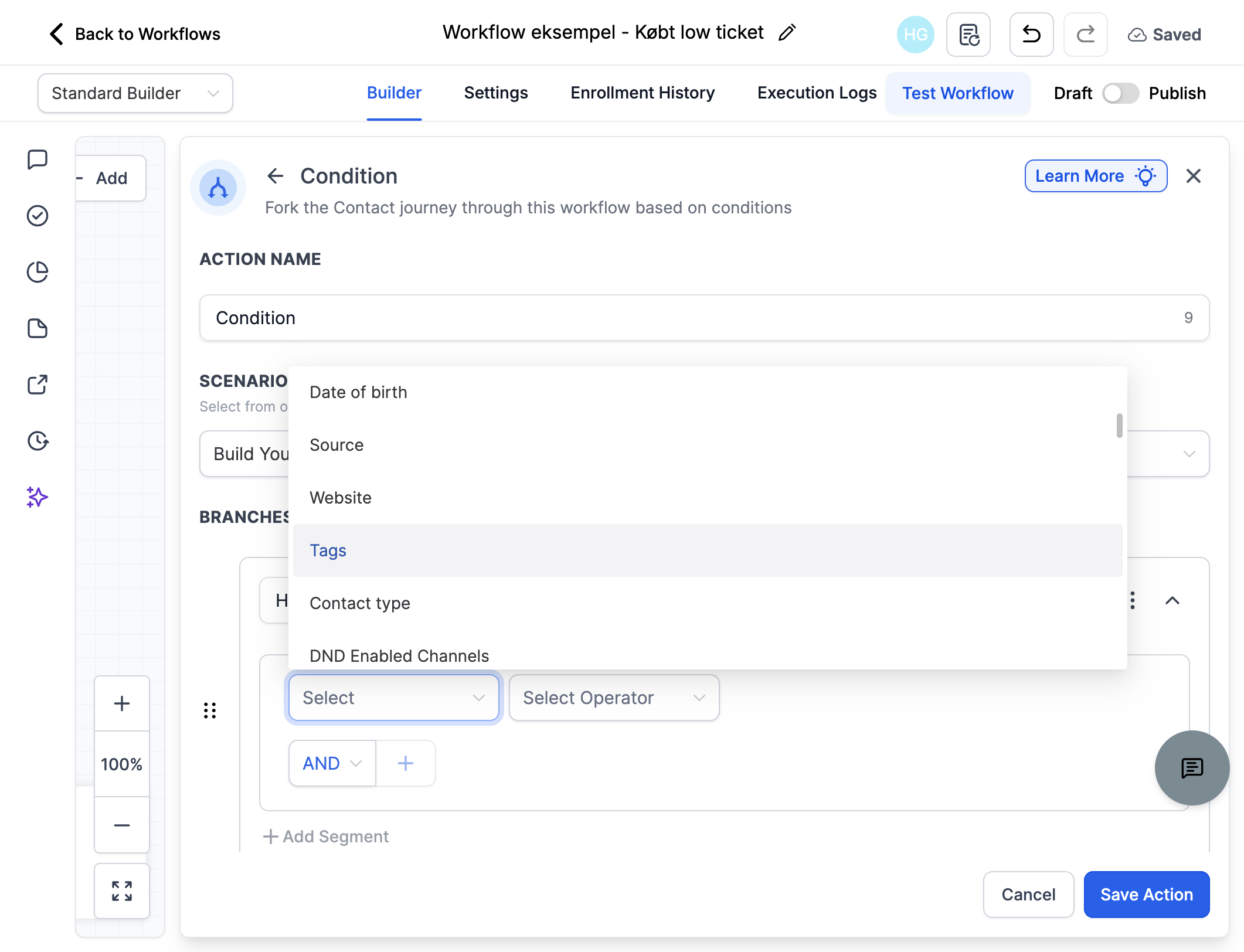Undo the last change

pyautogui.click(x=1031, y=35)
